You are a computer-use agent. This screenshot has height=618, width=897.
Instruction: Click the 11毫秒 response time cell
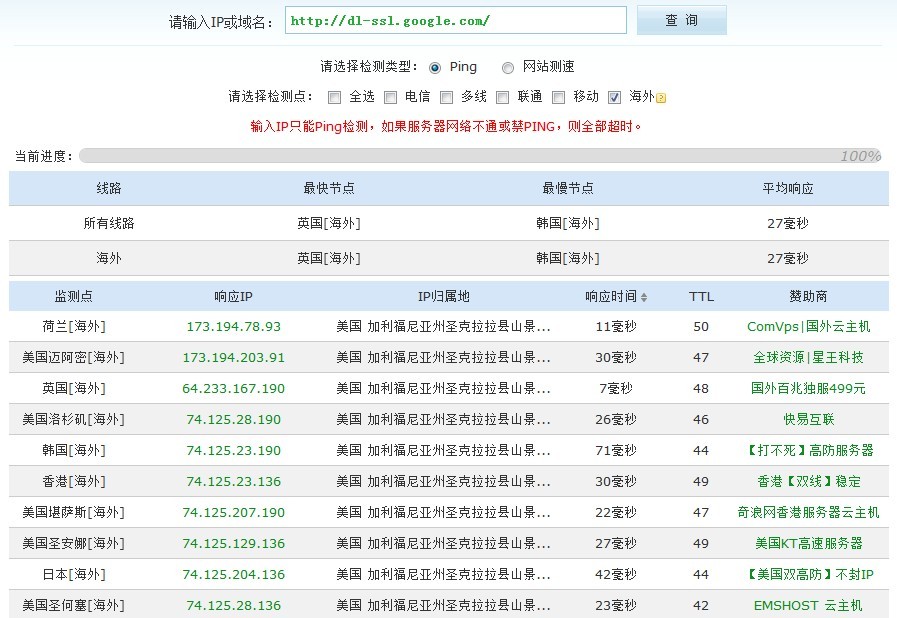(616, 327)
